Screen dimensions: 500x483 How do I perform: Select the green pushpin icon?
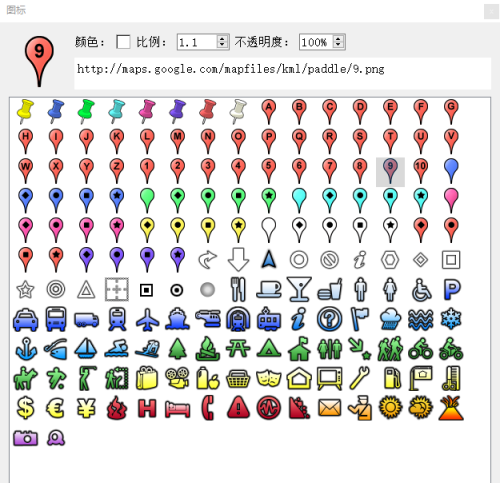coord(86,111)
